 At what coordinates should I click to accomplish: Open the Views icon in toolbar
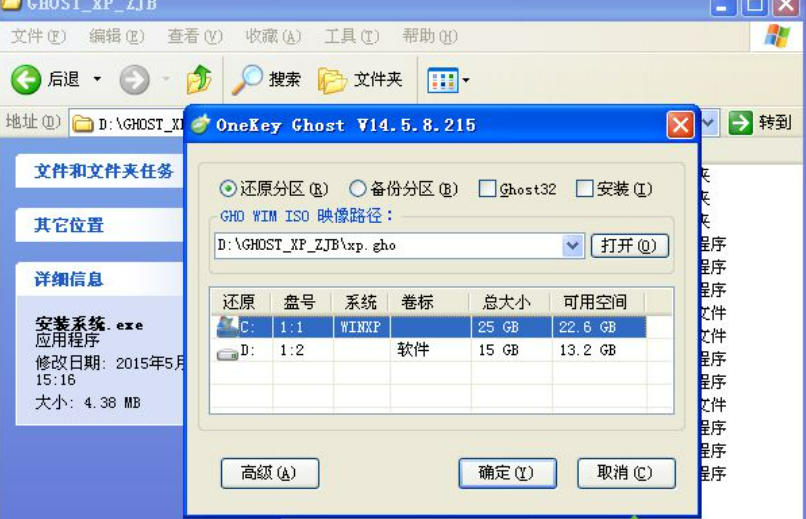[x=443, y=80]
